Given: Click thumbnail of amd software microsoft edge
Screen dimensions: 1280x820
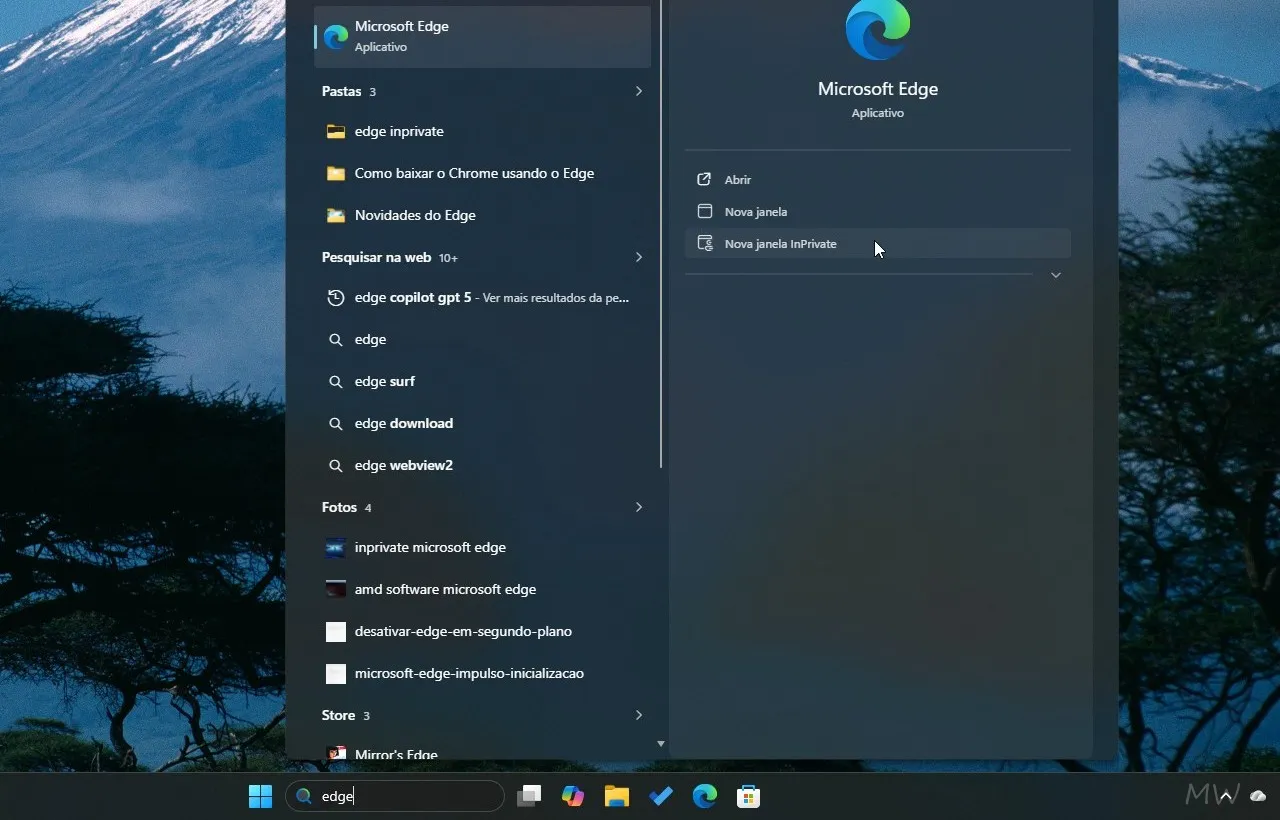Looking at the screenshot, I should (x=336, y=589).
